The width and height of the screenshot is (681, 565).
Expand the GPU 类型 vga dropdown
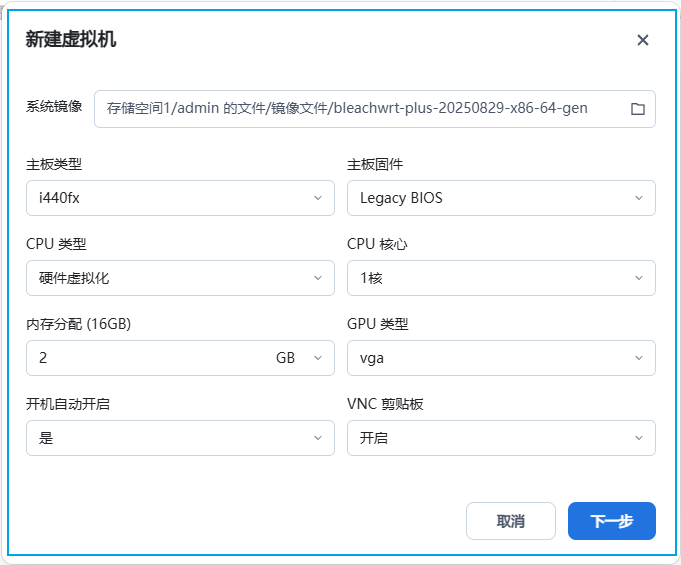point(501,358)
